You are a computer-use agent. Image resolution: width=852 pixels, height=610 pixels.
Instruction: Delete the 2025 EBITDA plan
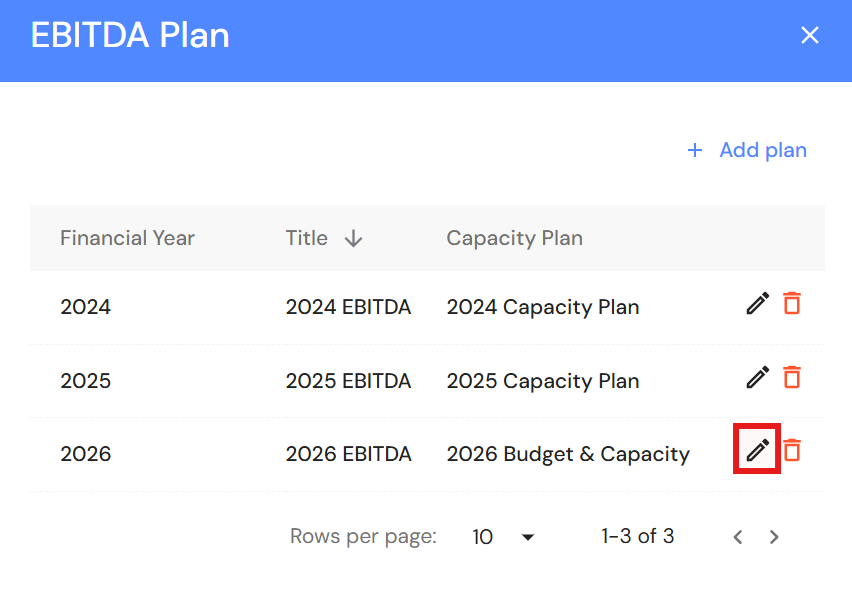792,377
